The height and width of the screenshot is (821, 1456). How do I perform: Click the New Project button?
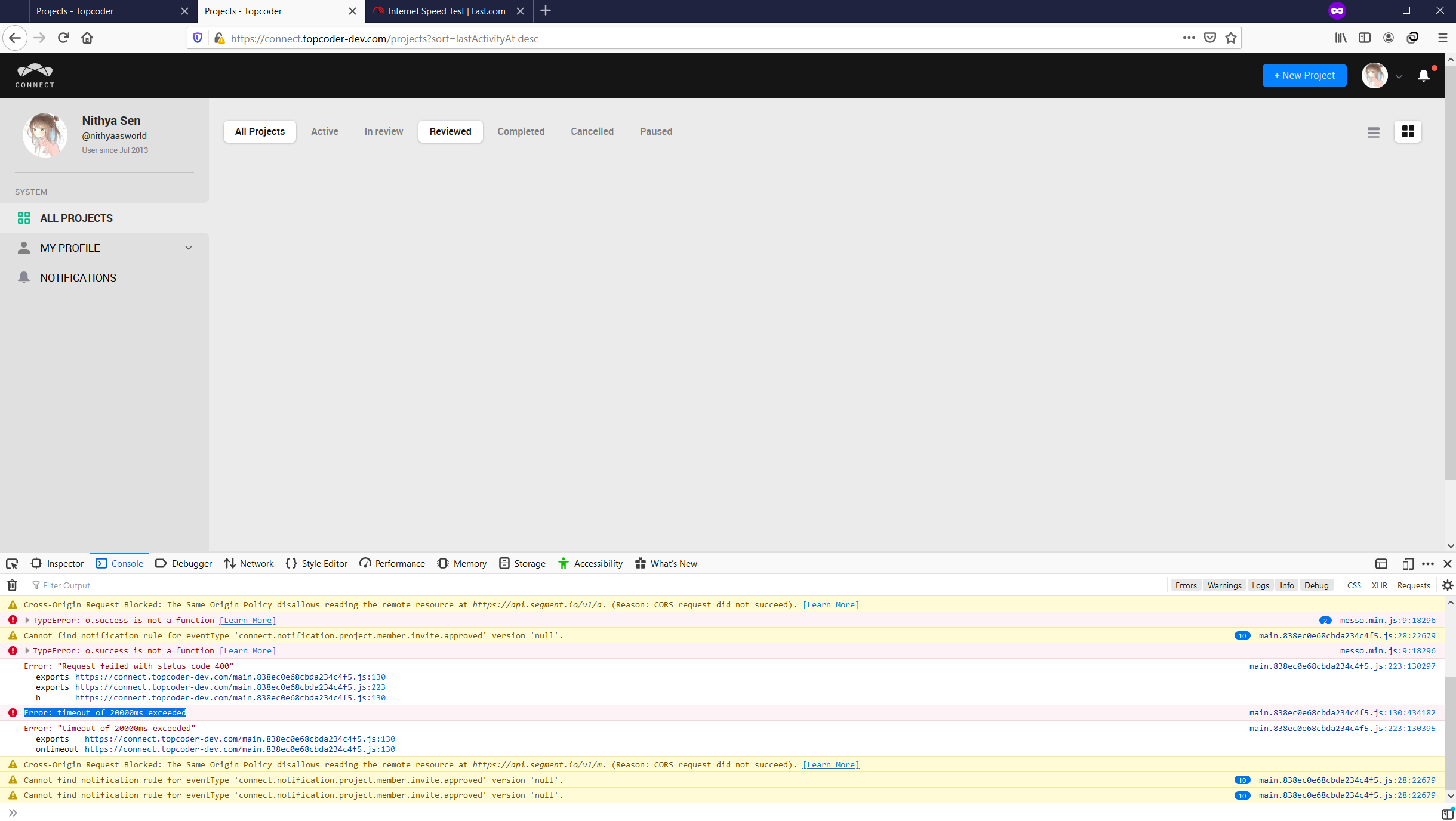1304,76
